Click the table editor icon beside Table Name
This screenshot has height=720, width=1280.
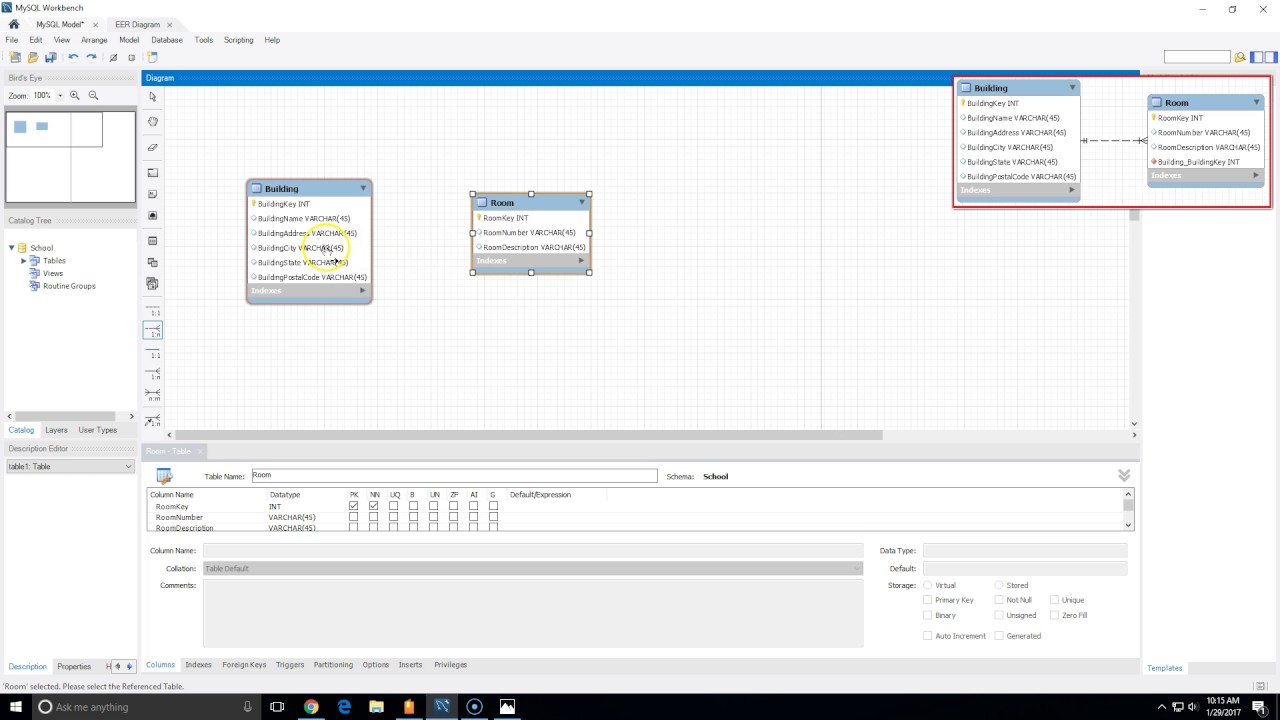[x=164, y=476]
